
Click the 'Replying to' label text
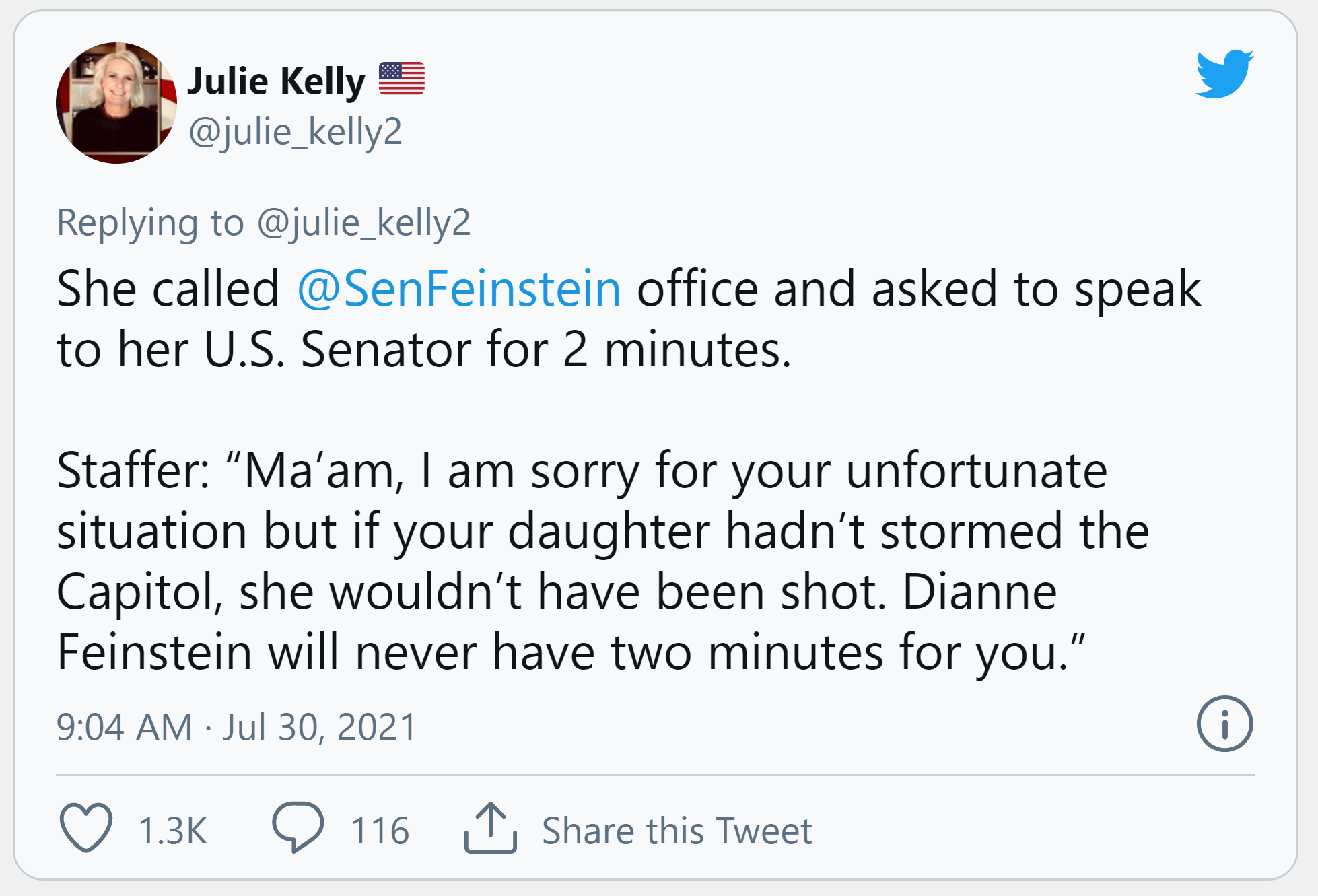pyautogui.click(x=150, y=223)
